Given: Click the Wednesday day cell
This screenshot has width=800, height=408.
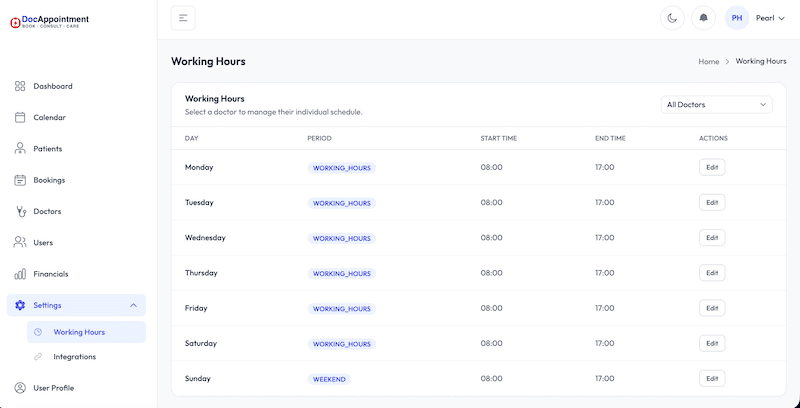Looking at the screenshot, I should point(205,238).
